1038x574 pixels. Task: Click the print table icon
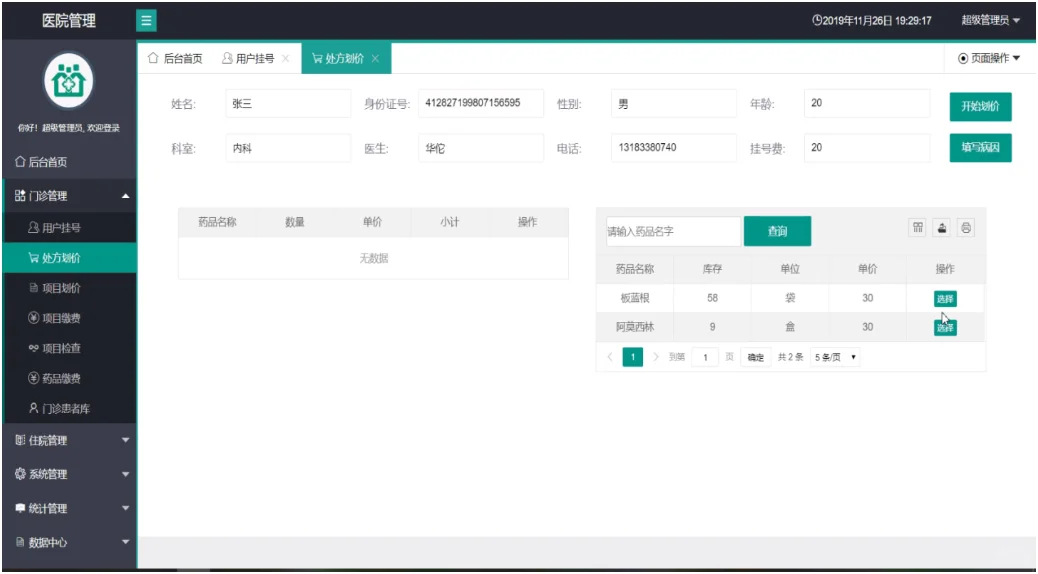(x=966, y=228)
